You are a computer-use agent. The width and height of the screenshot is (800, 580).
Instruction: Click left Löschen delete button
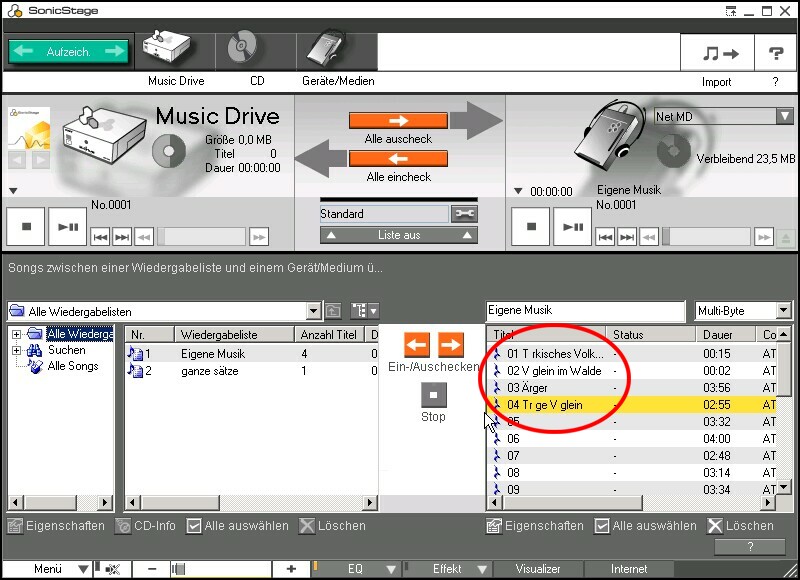[333, 526]
